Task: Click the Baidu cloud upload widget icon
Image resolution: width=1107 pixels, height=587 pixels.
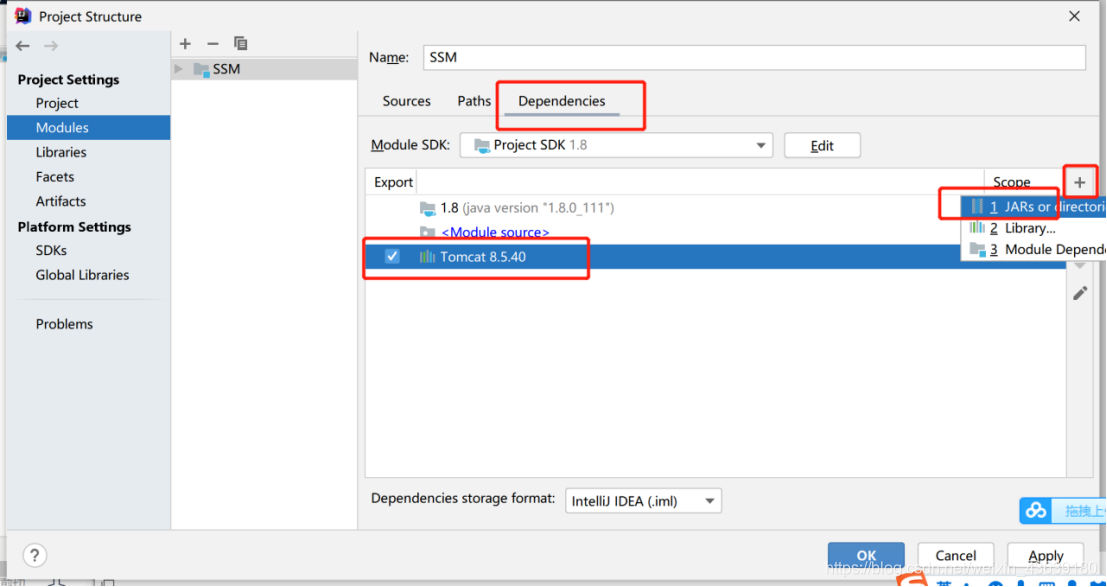Action: [x=1036, y=510]
